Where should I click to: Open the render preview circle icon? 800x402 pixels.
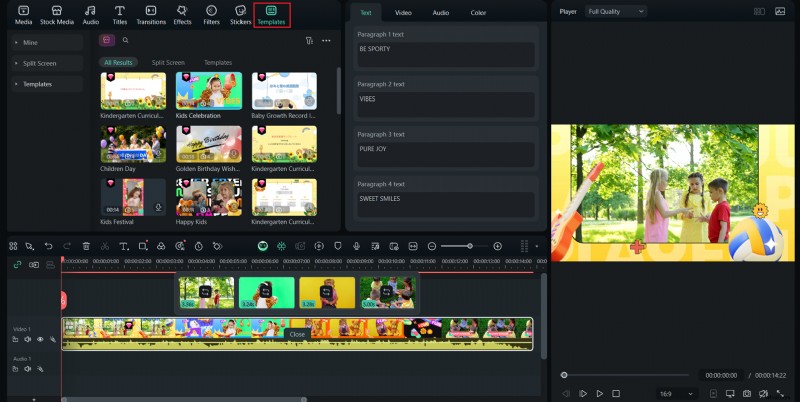click(319, 246)
